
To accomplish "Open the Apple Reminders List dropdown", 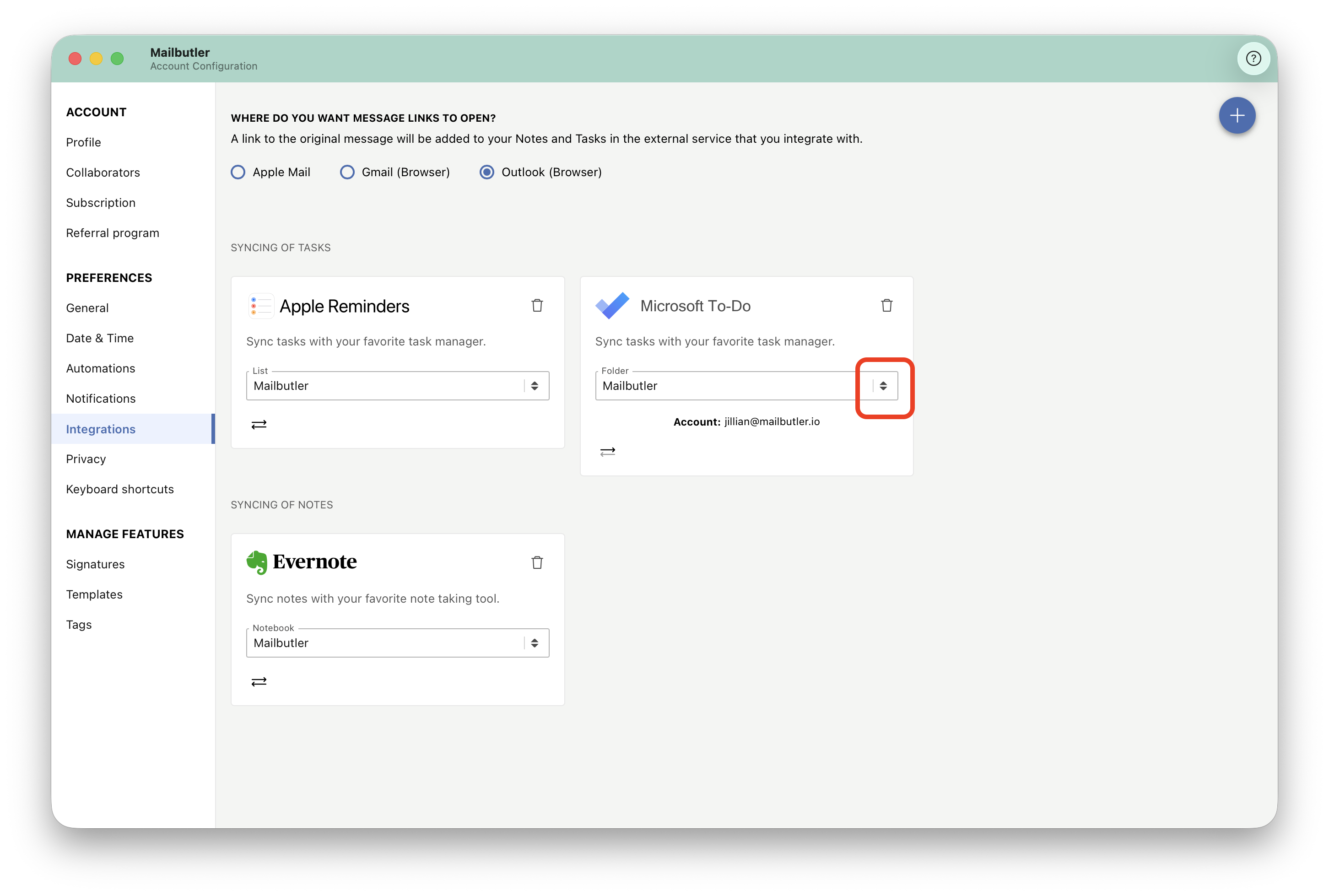I will point(397,386).
